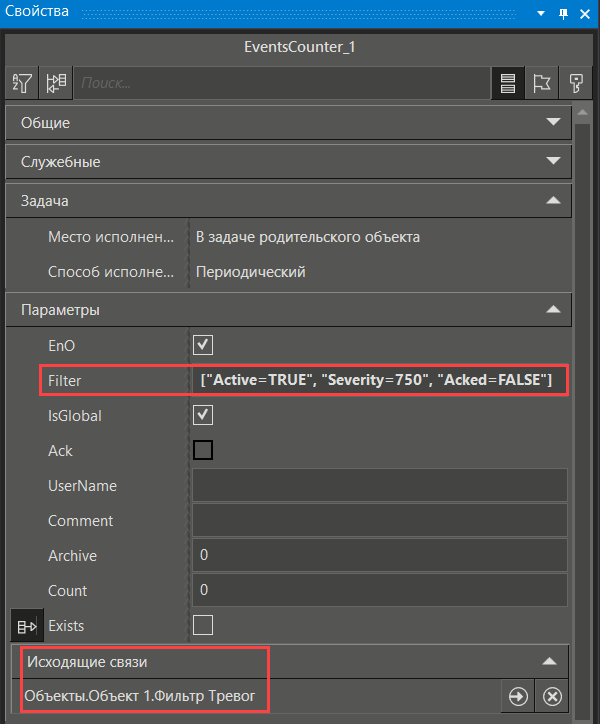Collapse the Задача section
This screenshot has height=724, width=600.
[x=553, y=201]
